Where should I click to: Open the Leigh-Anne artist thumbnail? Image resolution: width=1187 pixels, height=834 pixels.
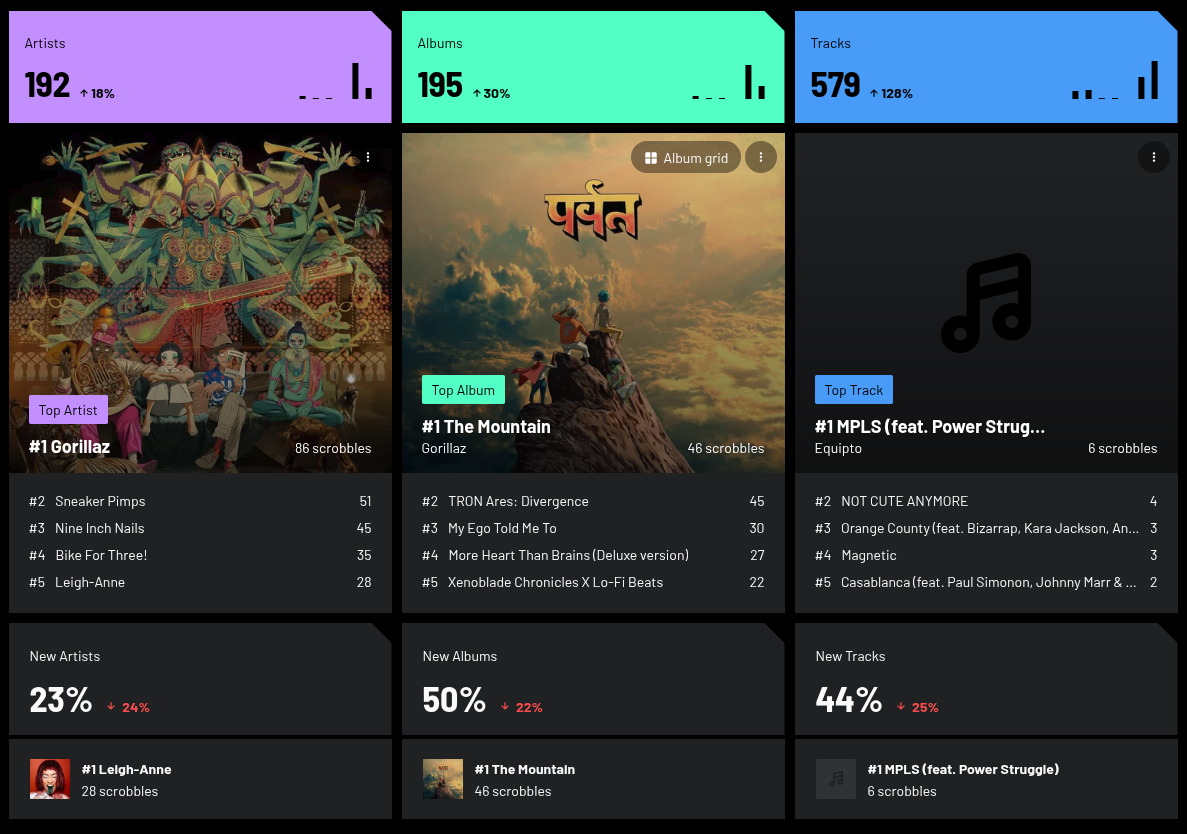(x=50, y=779)
